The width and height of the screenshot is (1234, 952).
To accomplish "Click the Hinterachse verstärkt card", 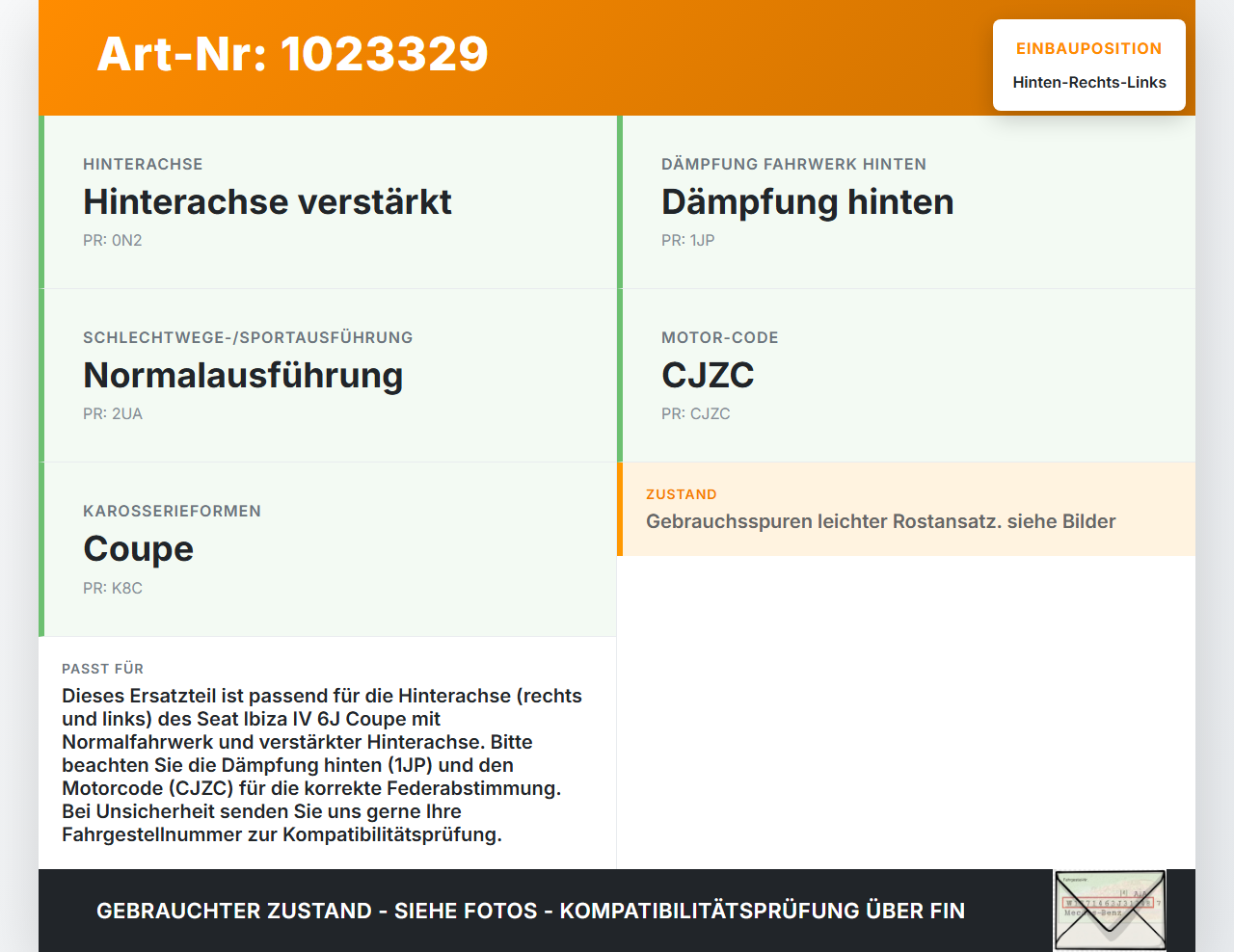I will point(328,202).
